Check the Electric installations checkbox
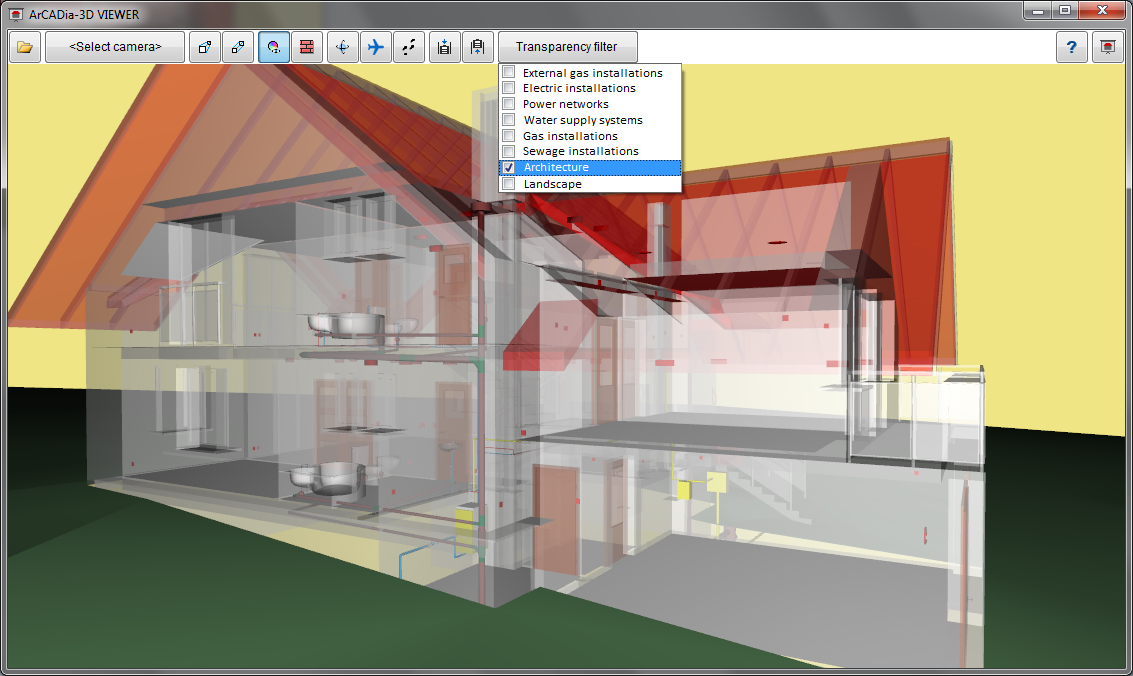 509,88
